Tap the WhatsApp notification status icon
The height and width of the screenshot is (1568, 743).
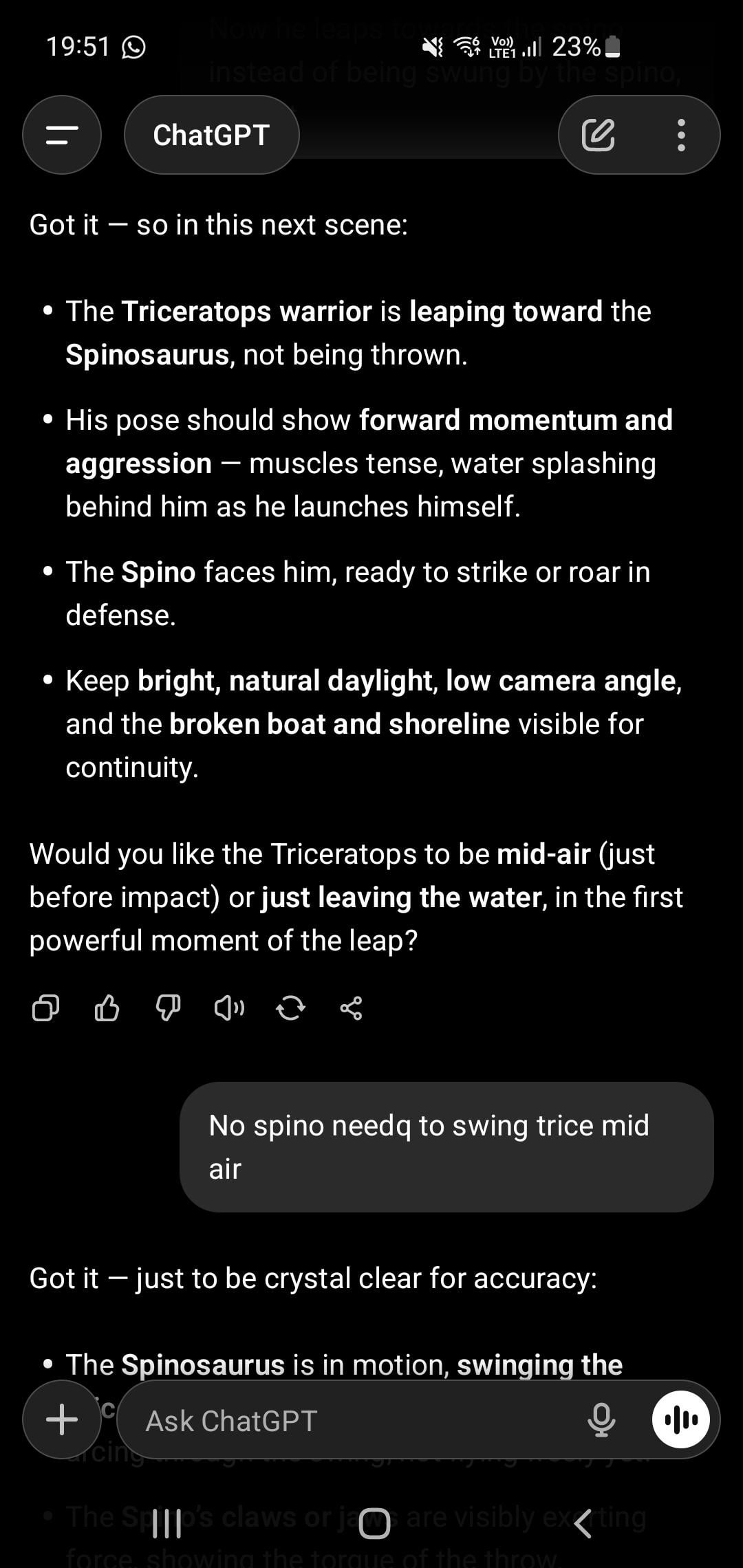133,47
